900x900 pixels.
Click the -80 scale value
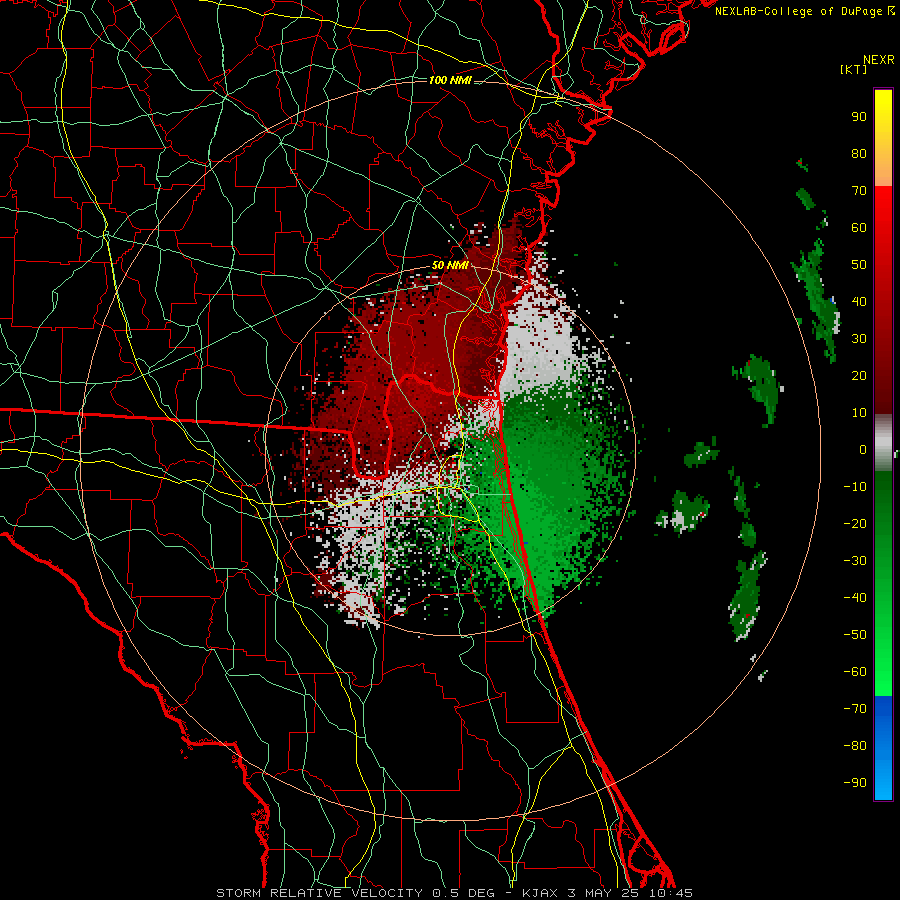(x=855, y=746)
